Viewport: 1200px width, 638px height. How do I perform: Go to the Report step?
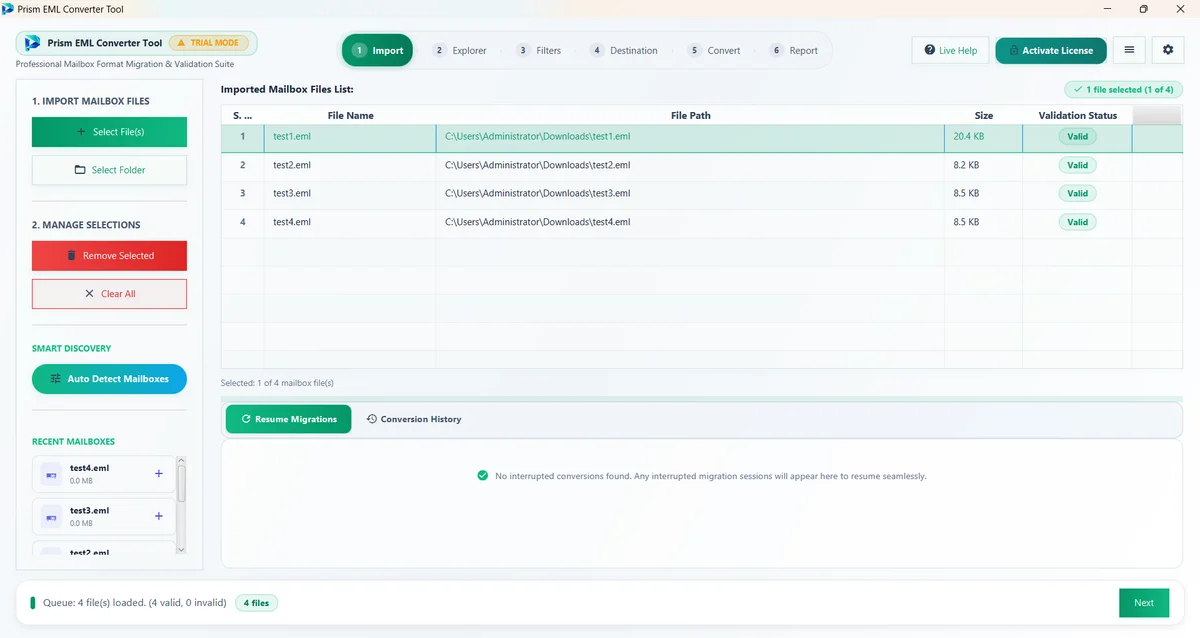(x=794, y=50)
